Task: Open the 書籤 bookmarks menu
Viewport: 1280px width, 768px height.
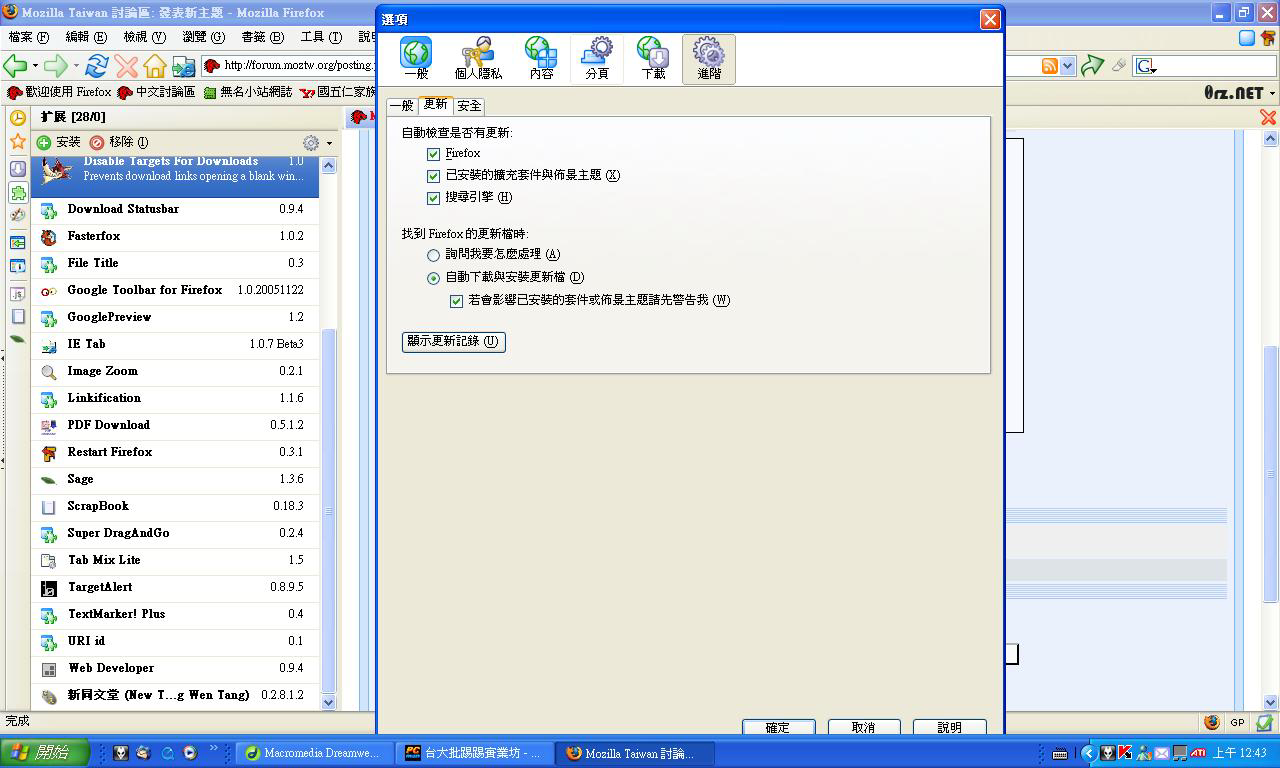Action: point(262,37)
